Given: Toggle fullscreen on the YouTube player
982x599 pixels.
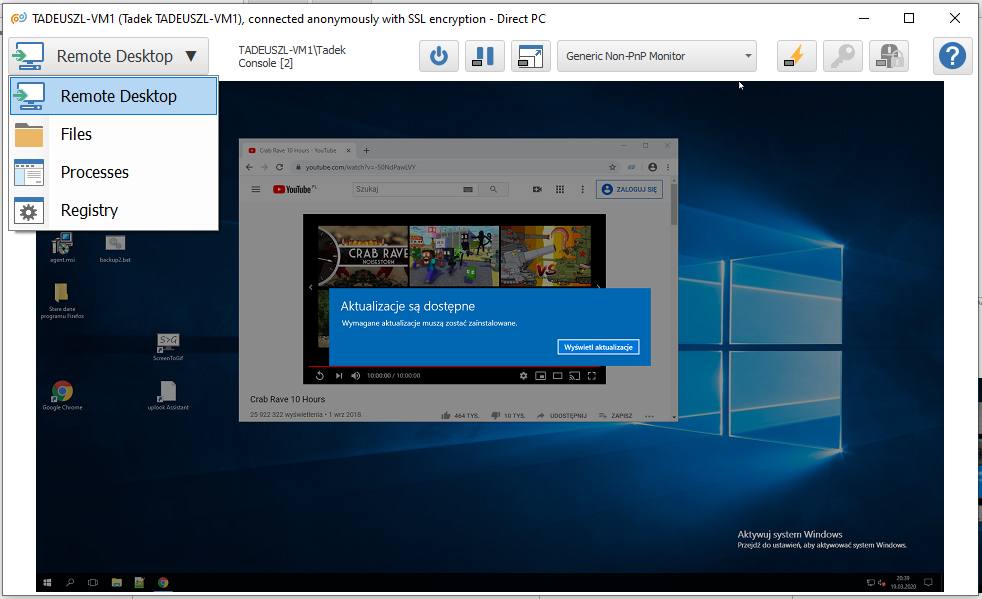Looking at the screenshot, I should (592, 376).
